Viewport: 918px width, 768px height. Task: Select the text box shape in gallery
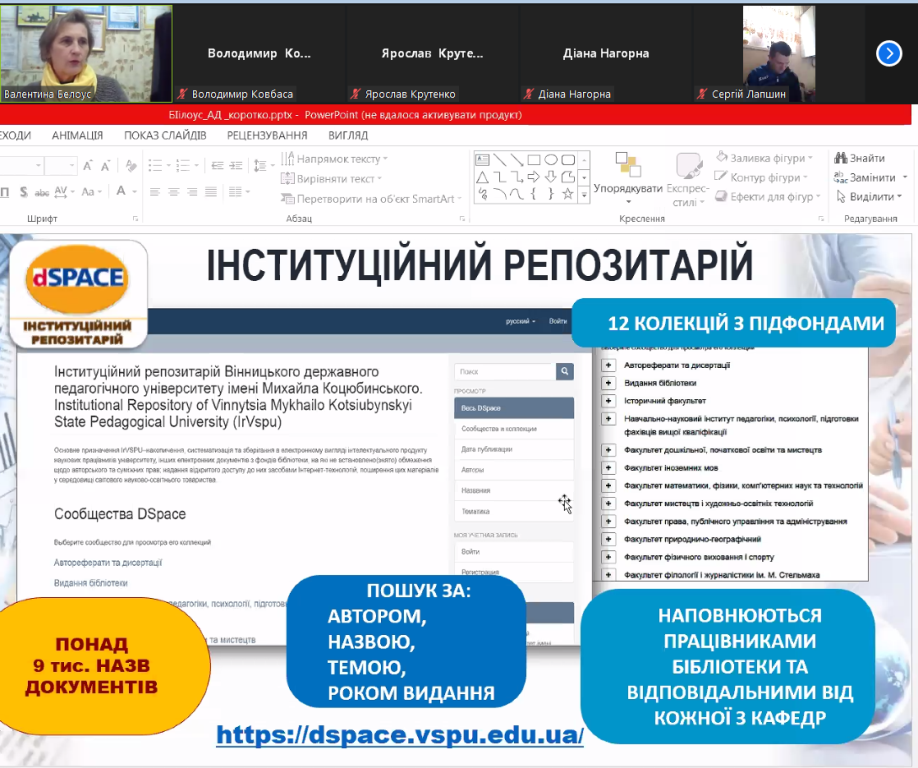pyautogui.click(x=482, y=160)
